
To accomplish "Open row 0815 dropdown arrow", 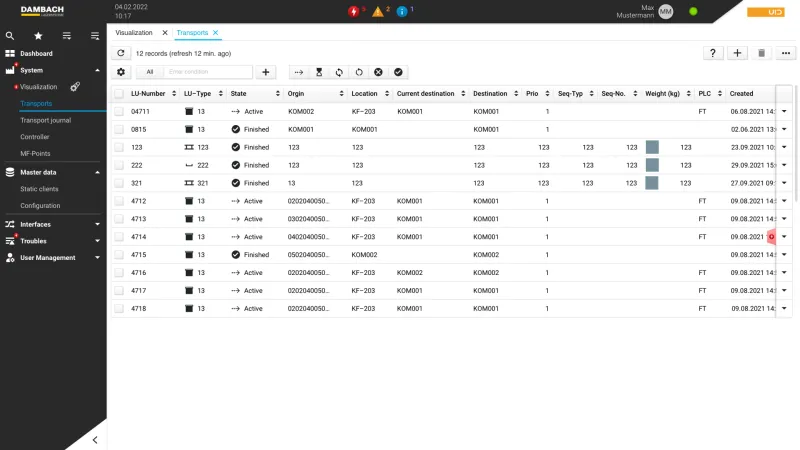I will tap(784, 129).
